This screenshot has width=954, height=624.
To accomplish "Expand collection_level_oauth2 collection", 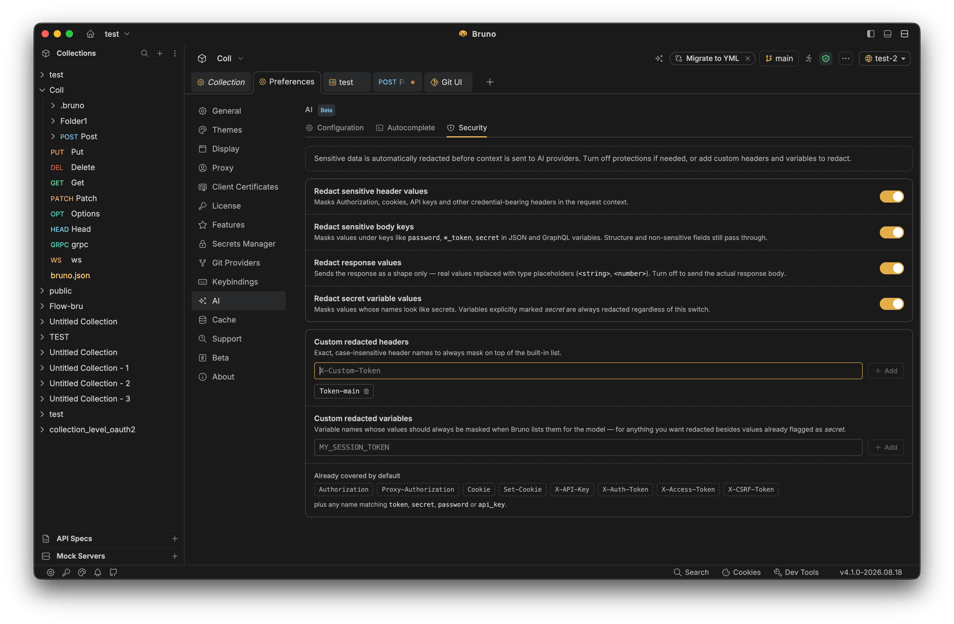I will pyautogui.click(x=42, y=429).
